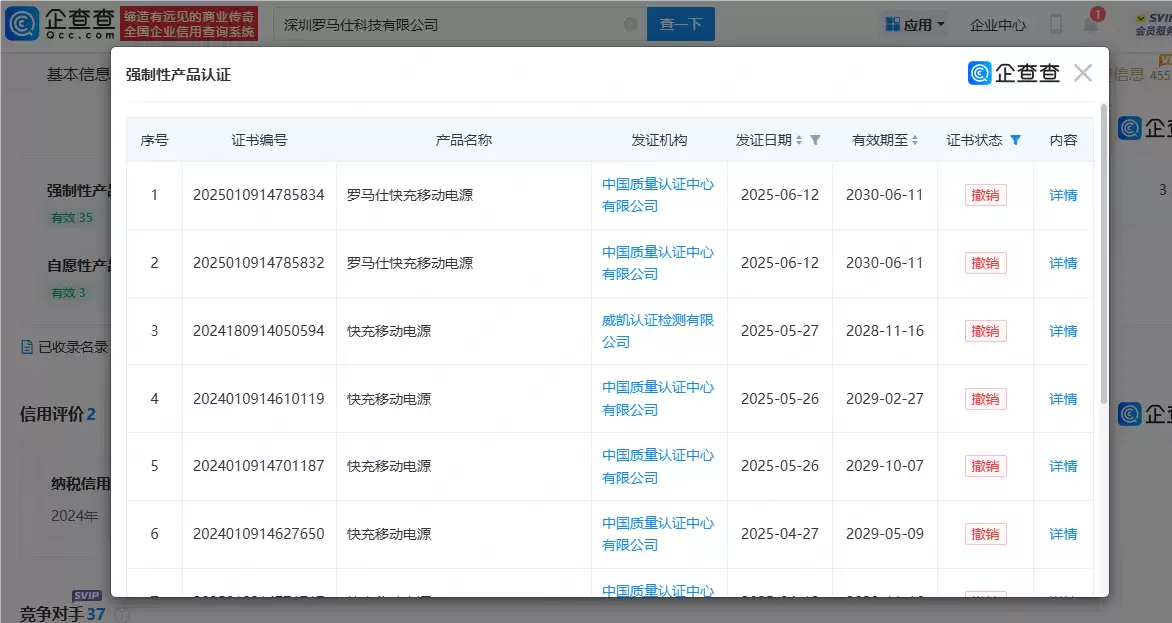Screen dimensions: 1172x623
Task: Open 详情 for certificate 2025010914785834
Action: (1063, 195)
